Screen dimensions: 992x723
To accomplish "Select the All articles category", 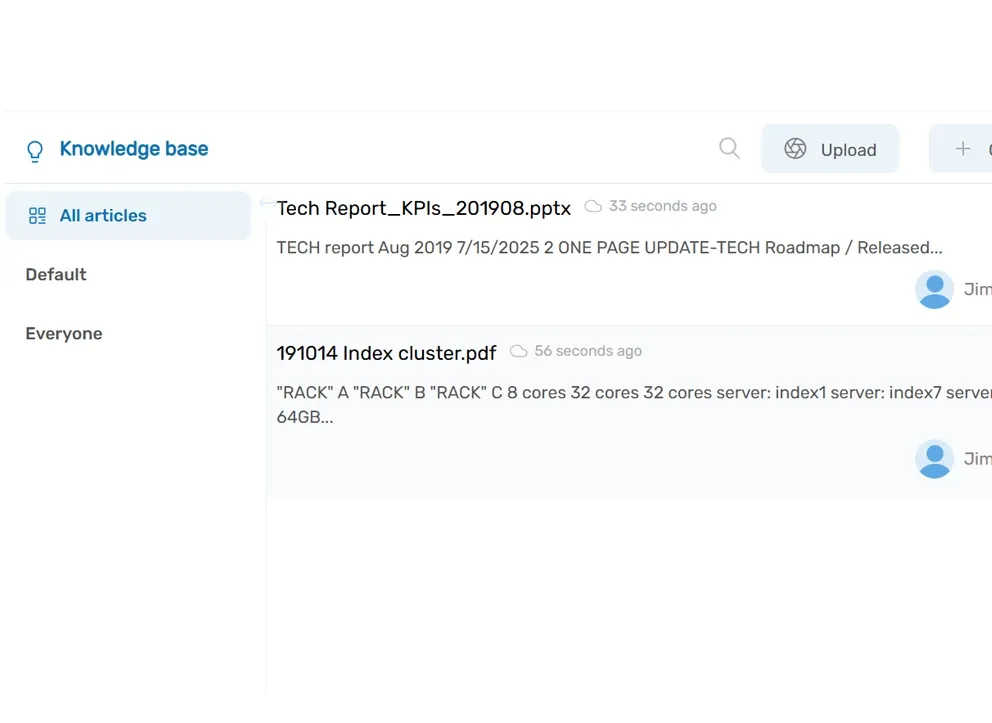I will pyautogui.click(x=128, y=216).
